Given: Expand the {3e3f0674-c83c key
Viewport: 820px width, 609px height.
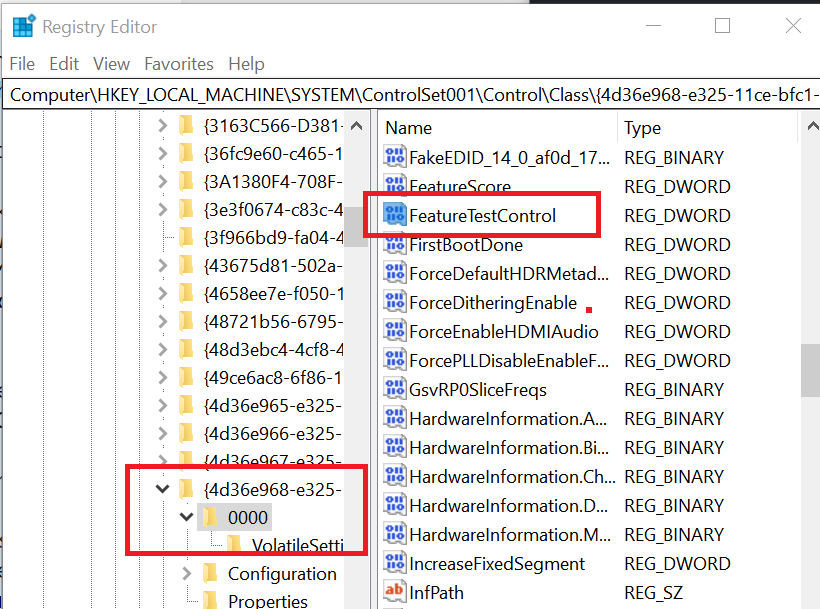Looking at the screenshot, I should point(163,209).
